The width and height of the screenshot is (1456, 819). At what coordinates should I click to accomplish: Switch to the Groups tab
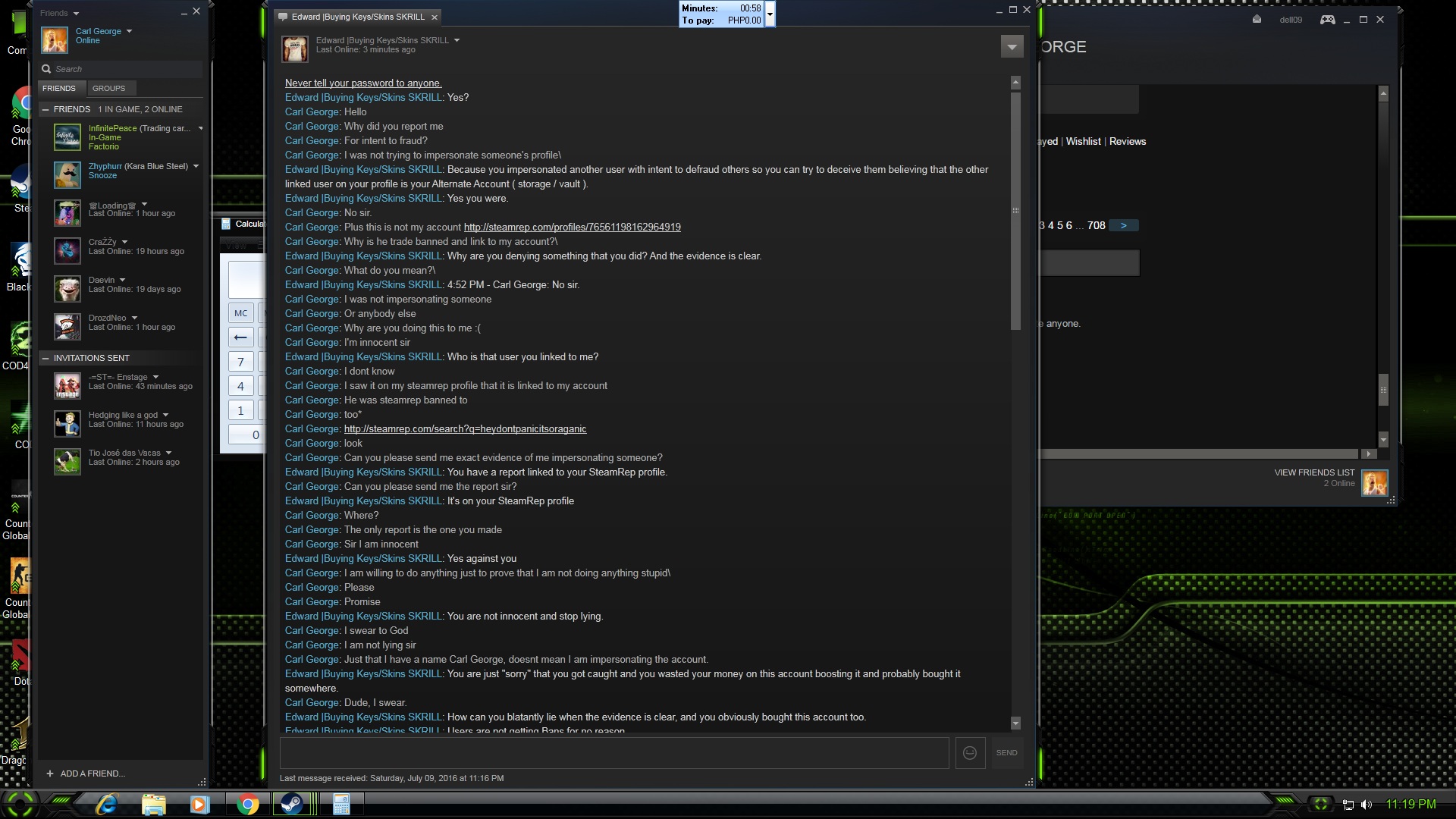108,88
